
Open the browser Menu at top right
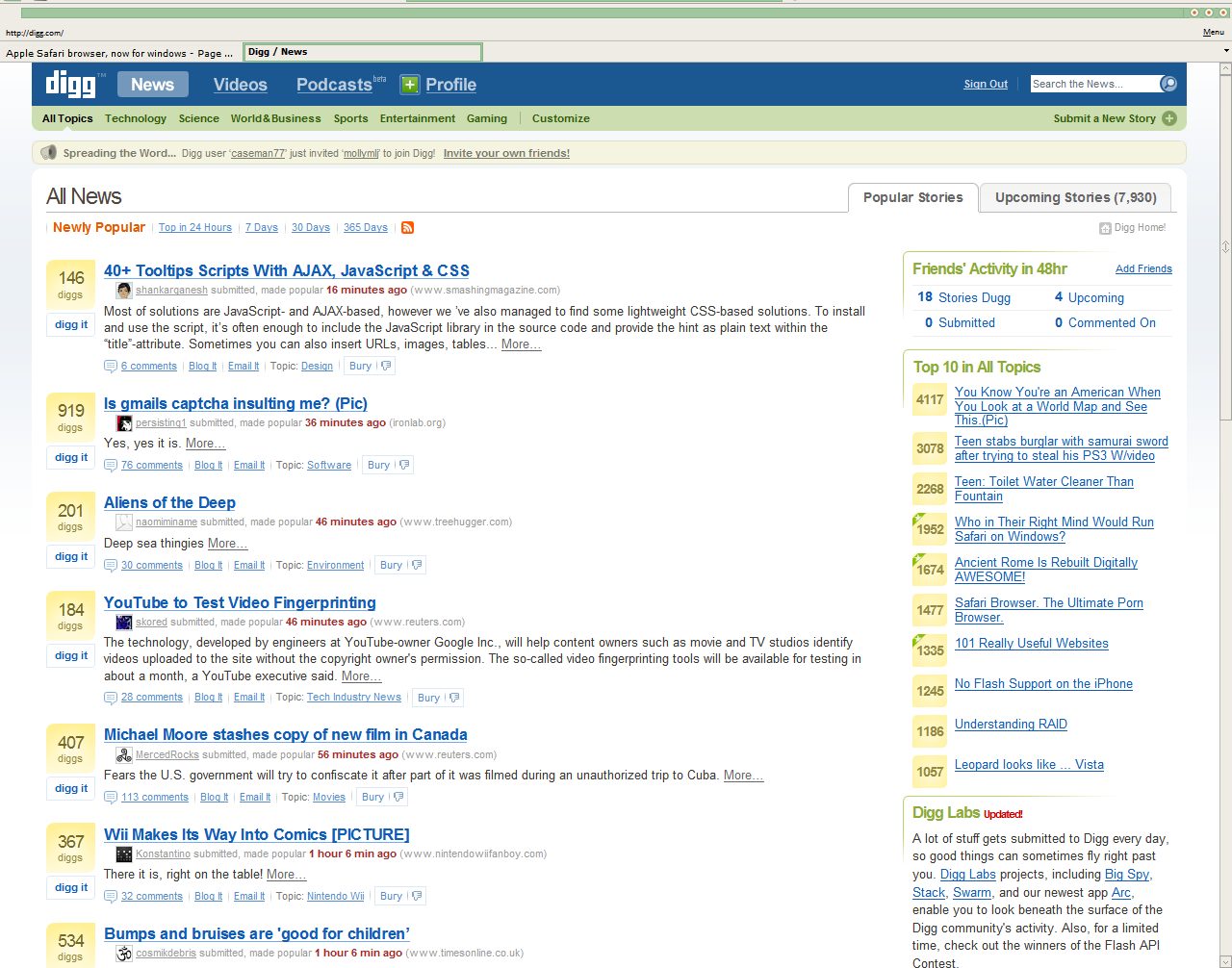1213,33
